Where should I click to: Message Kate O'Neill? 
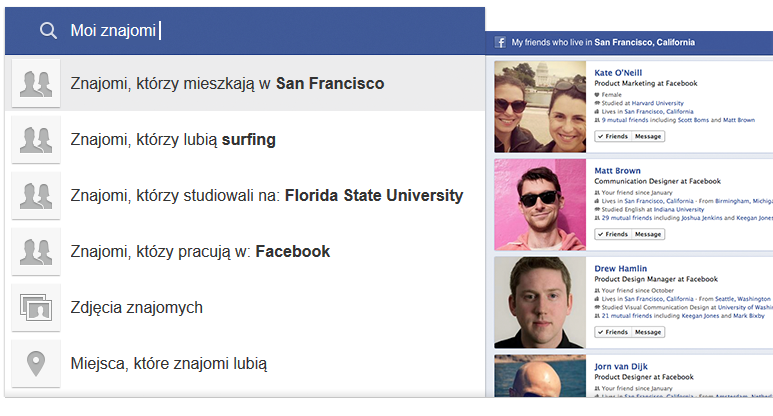(648, 136)
